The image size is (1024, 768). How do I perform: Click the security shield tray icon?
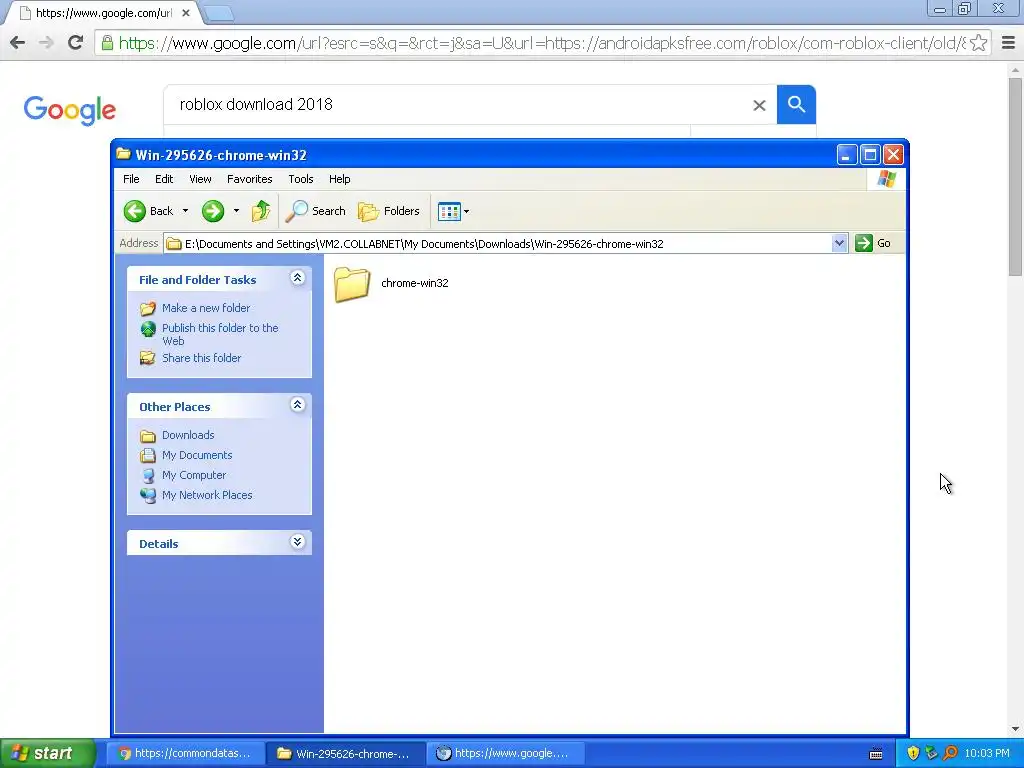tap(913, 753)
